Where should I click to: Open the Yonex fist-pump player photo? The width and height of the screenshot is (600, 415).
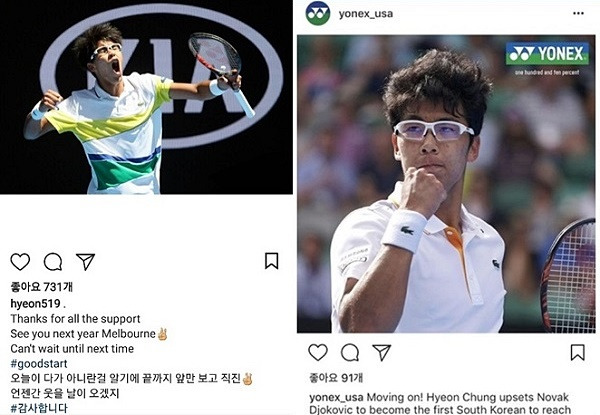[446, 184]
